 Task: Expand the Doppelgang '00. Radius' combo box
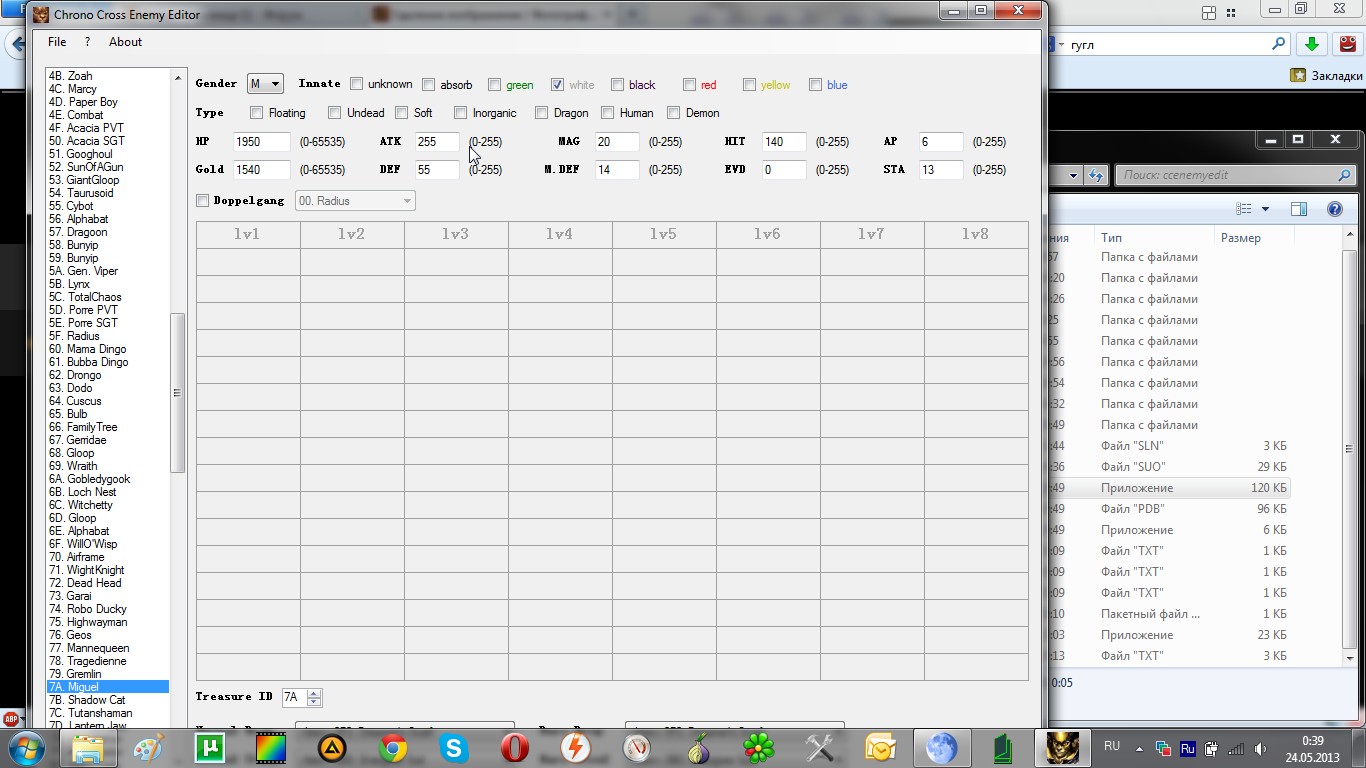355,201
